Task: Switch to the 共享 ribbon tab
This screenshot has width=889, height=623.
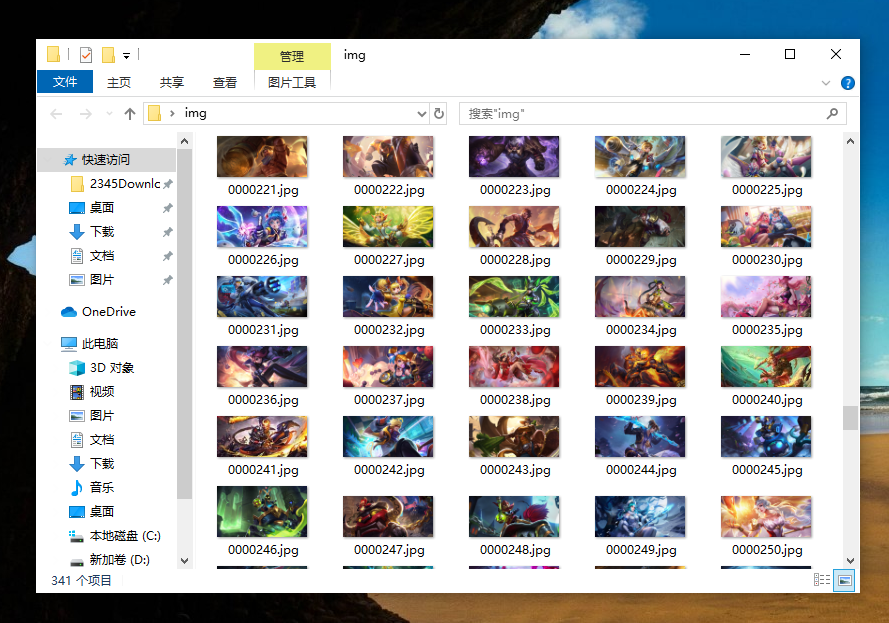Action: [x=171, y=83]
